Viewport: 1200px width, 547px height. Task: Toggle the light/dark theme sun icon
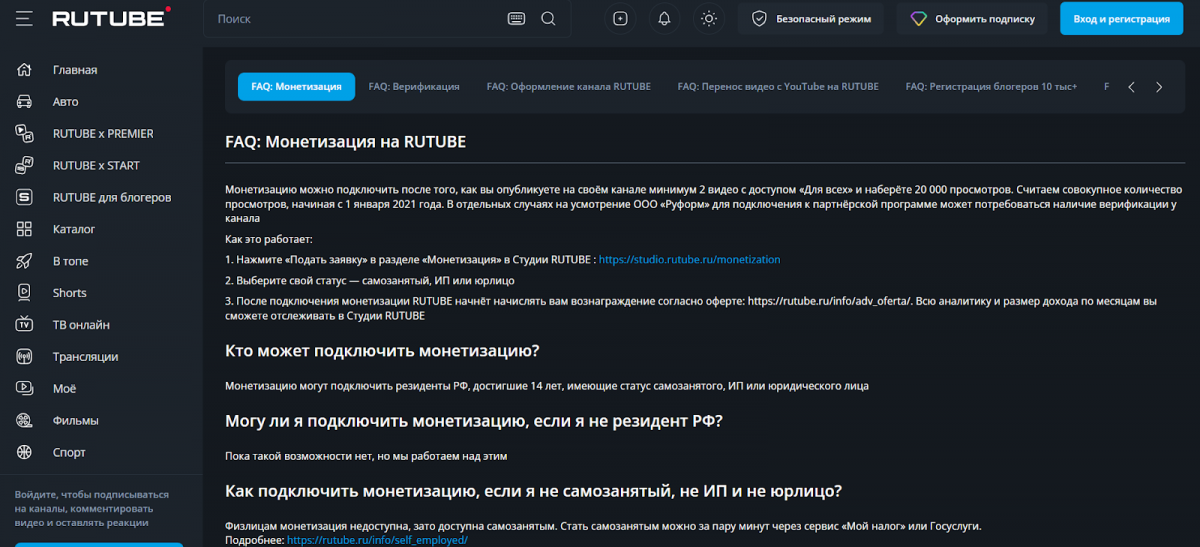(x=709, y=19)
